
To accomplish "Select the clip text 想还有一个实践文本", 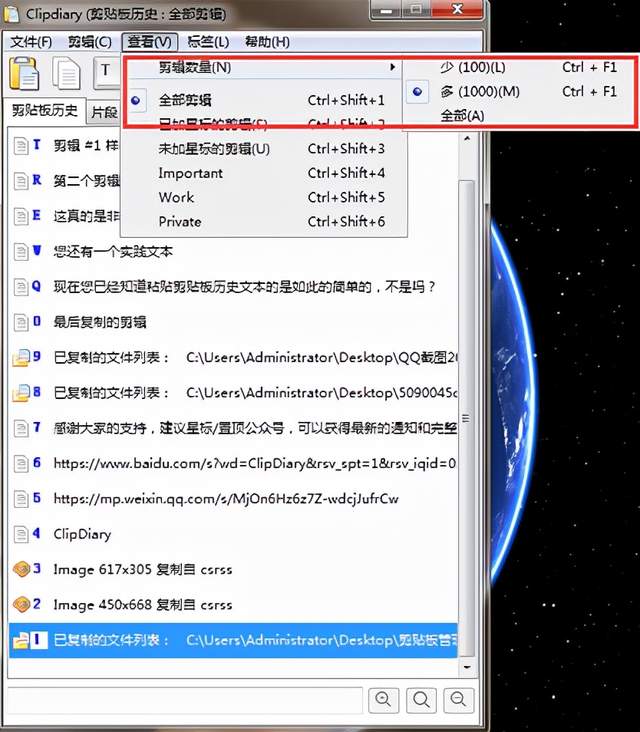I will 113,252.
